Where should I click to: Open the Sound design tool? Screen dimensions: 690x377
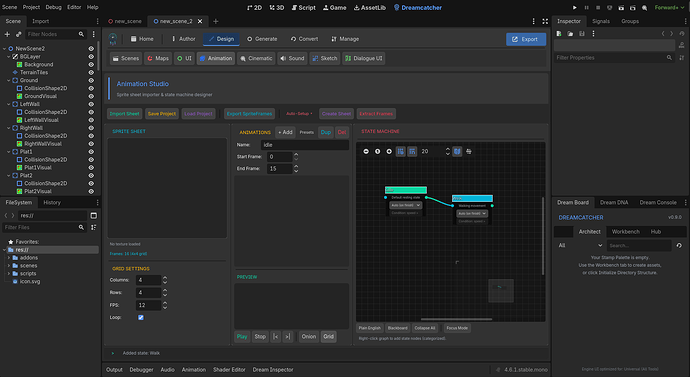tap(292, 58)
